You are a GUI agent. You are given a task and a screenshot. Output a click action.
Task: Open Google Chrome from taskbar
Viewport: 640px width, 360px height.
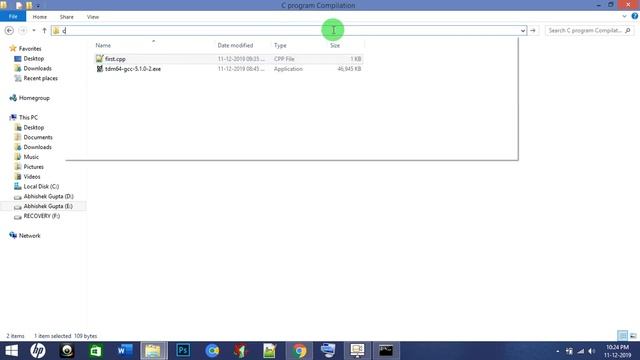click(x=299, y=351)
